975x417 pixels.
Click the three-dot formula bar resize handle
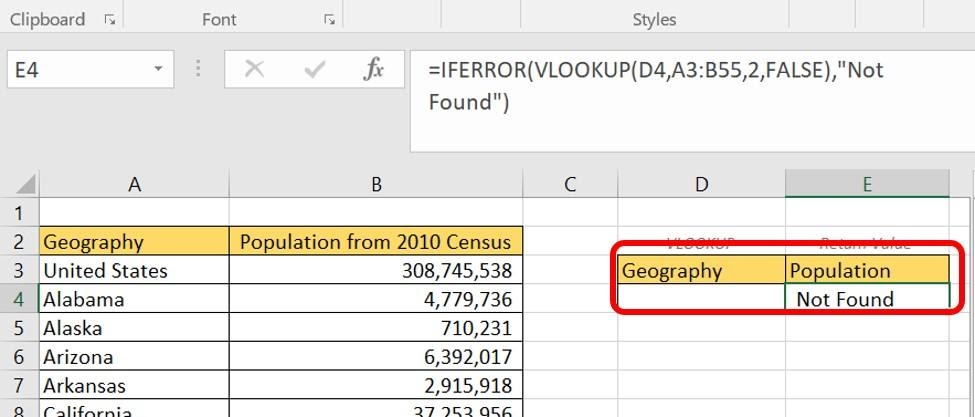pos(198,70)
